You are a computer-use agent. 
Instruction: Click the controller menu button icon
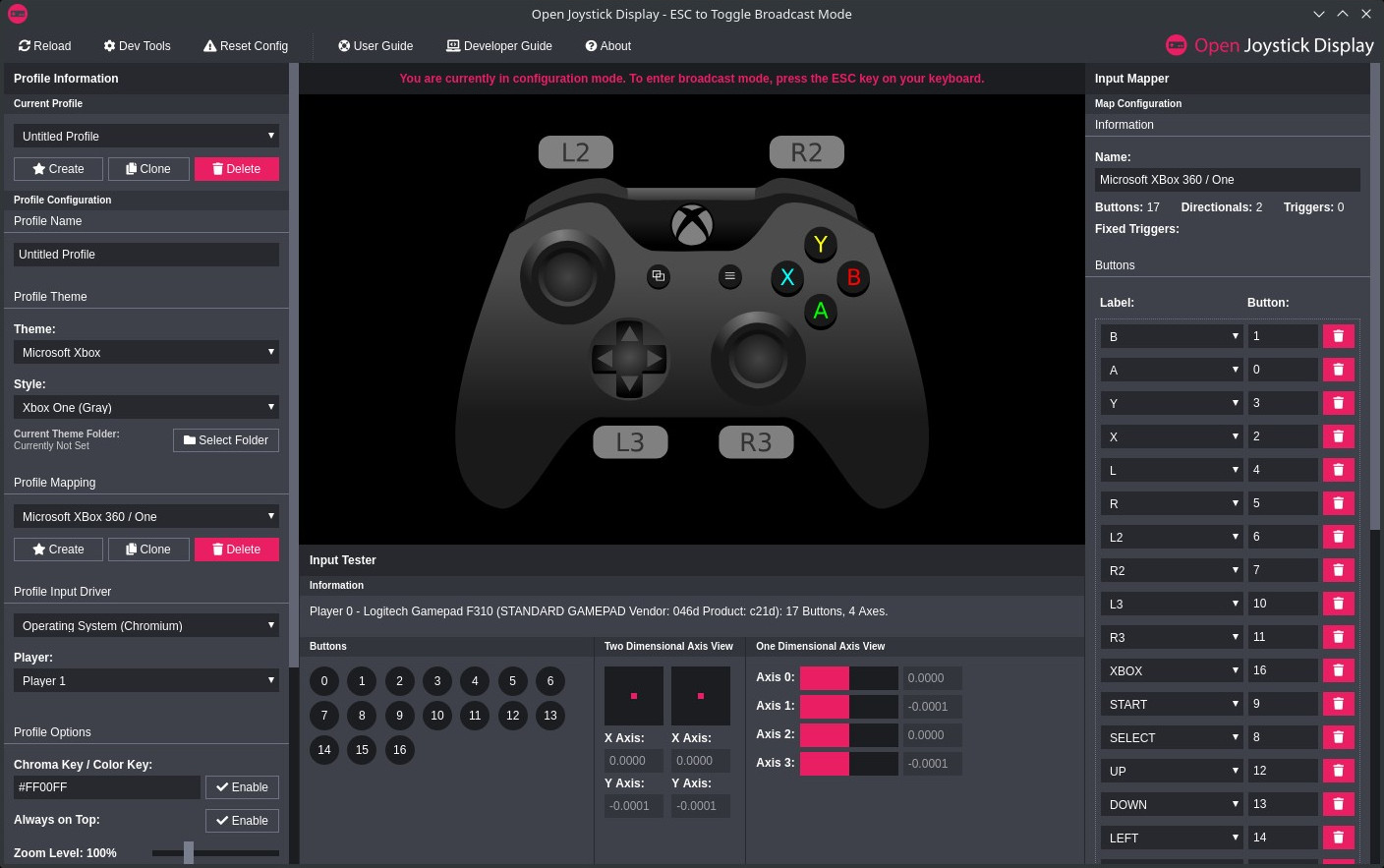(729, 276)
